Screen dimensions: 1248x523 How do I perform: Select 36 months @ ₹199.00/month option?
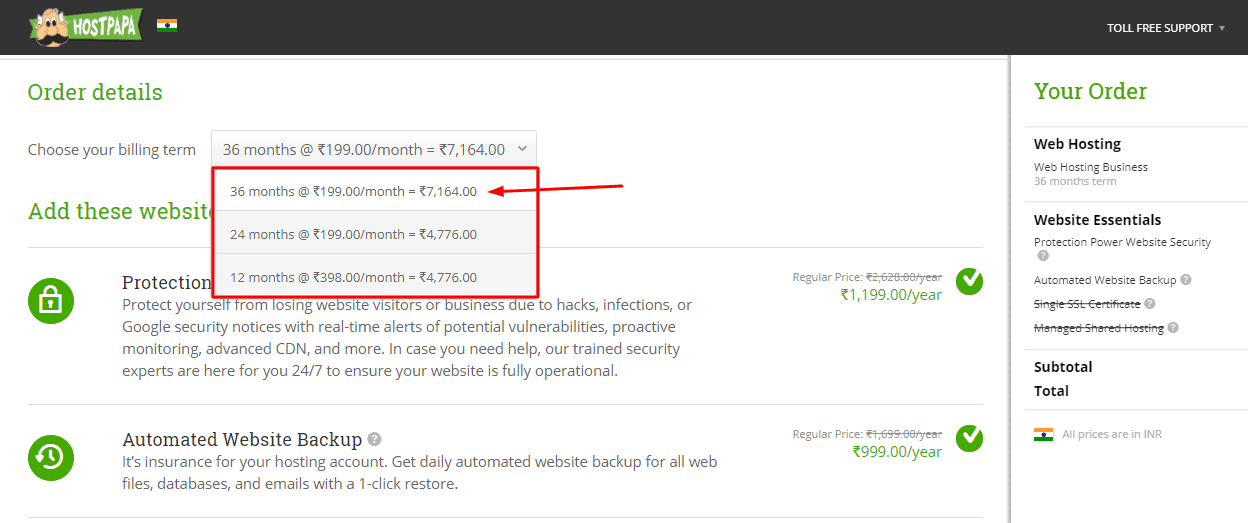[x=353, y=191]
